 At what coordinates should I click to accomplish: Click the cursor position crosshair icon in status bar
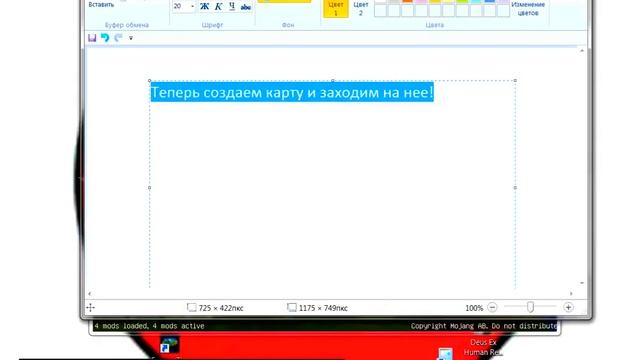[x=91, y=308]
